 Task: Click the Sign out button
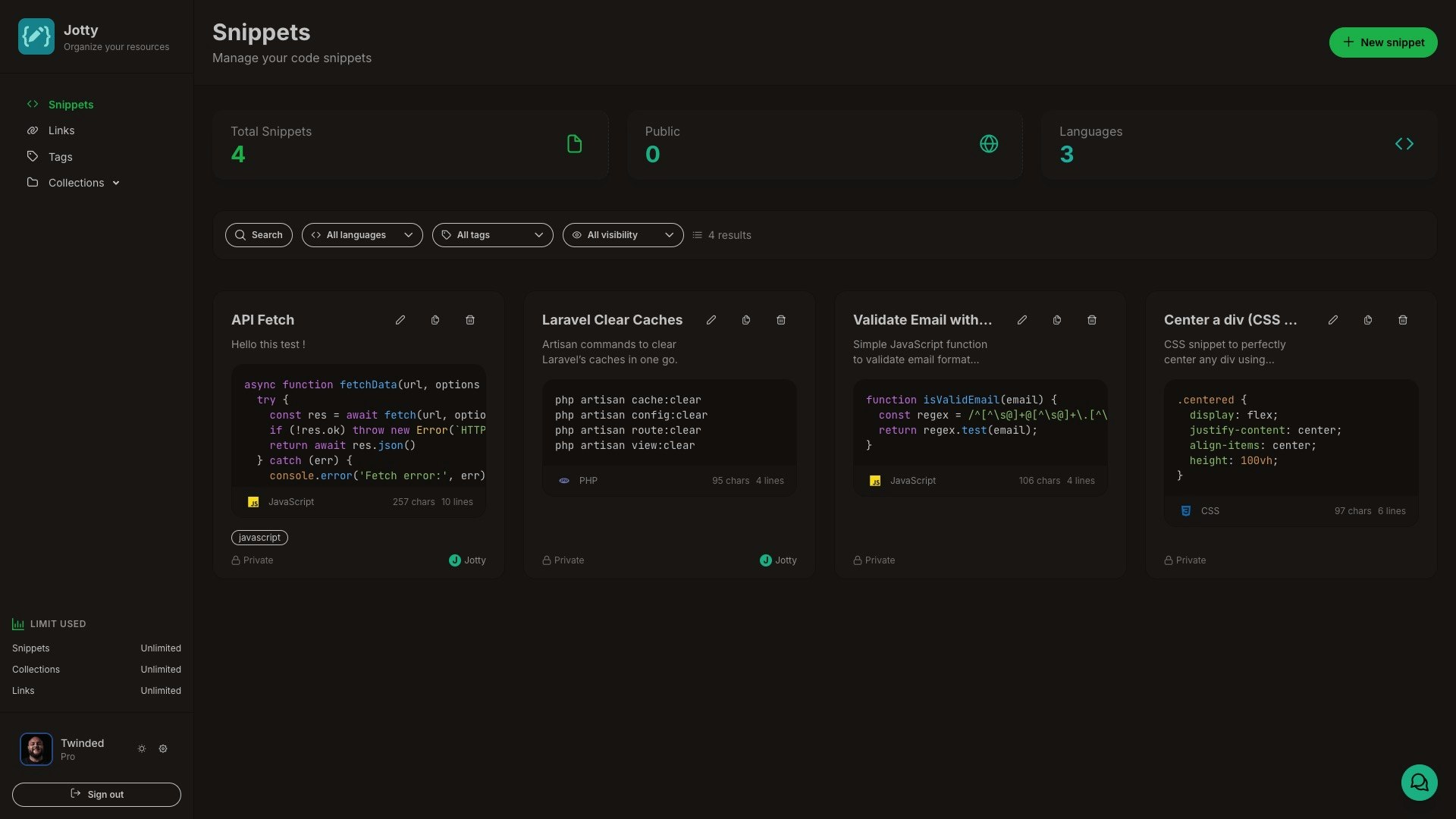click(x=96, y=795)
